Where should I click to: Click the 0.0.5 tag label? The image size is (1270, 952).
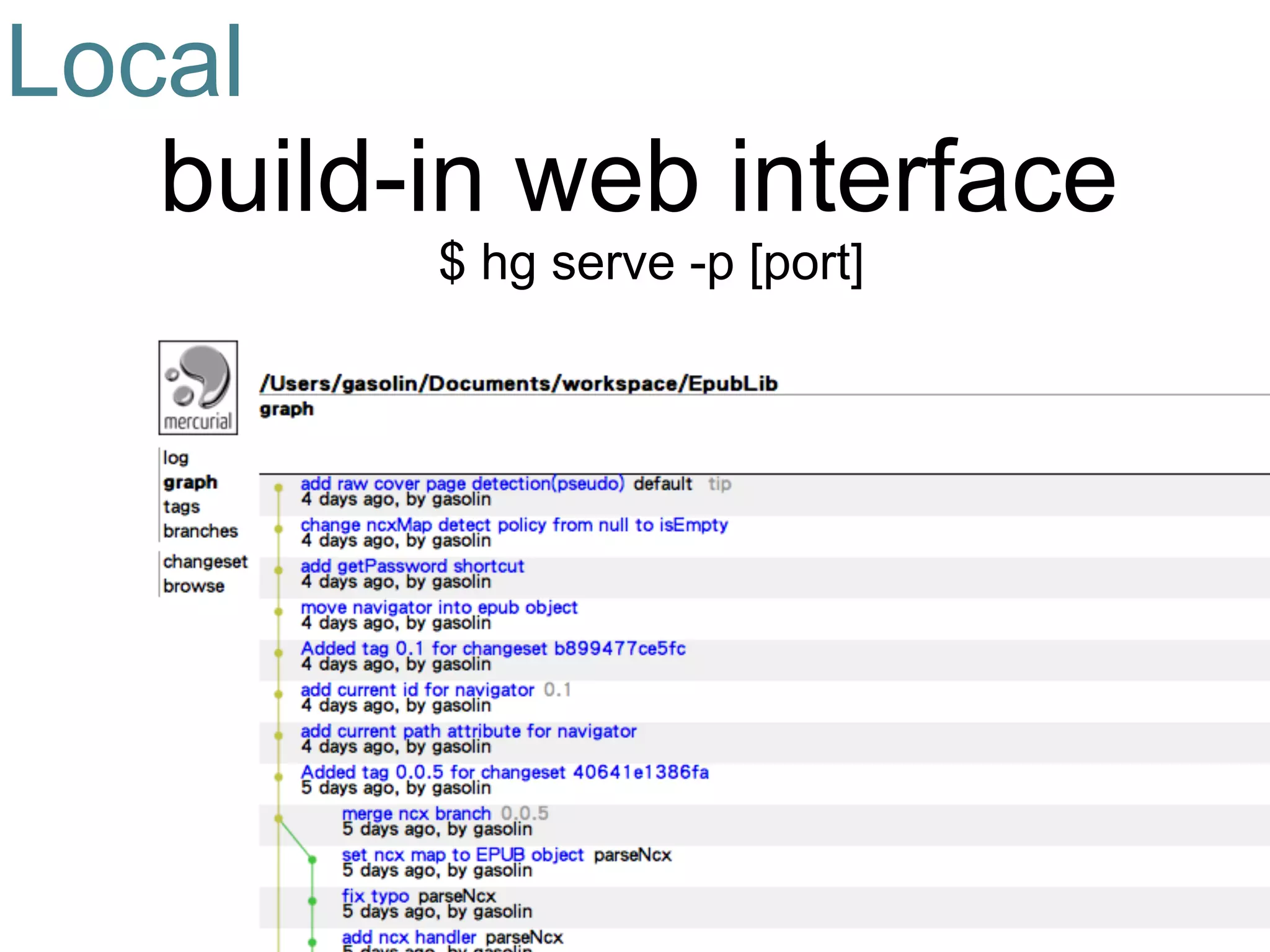[x=525, y=813]
